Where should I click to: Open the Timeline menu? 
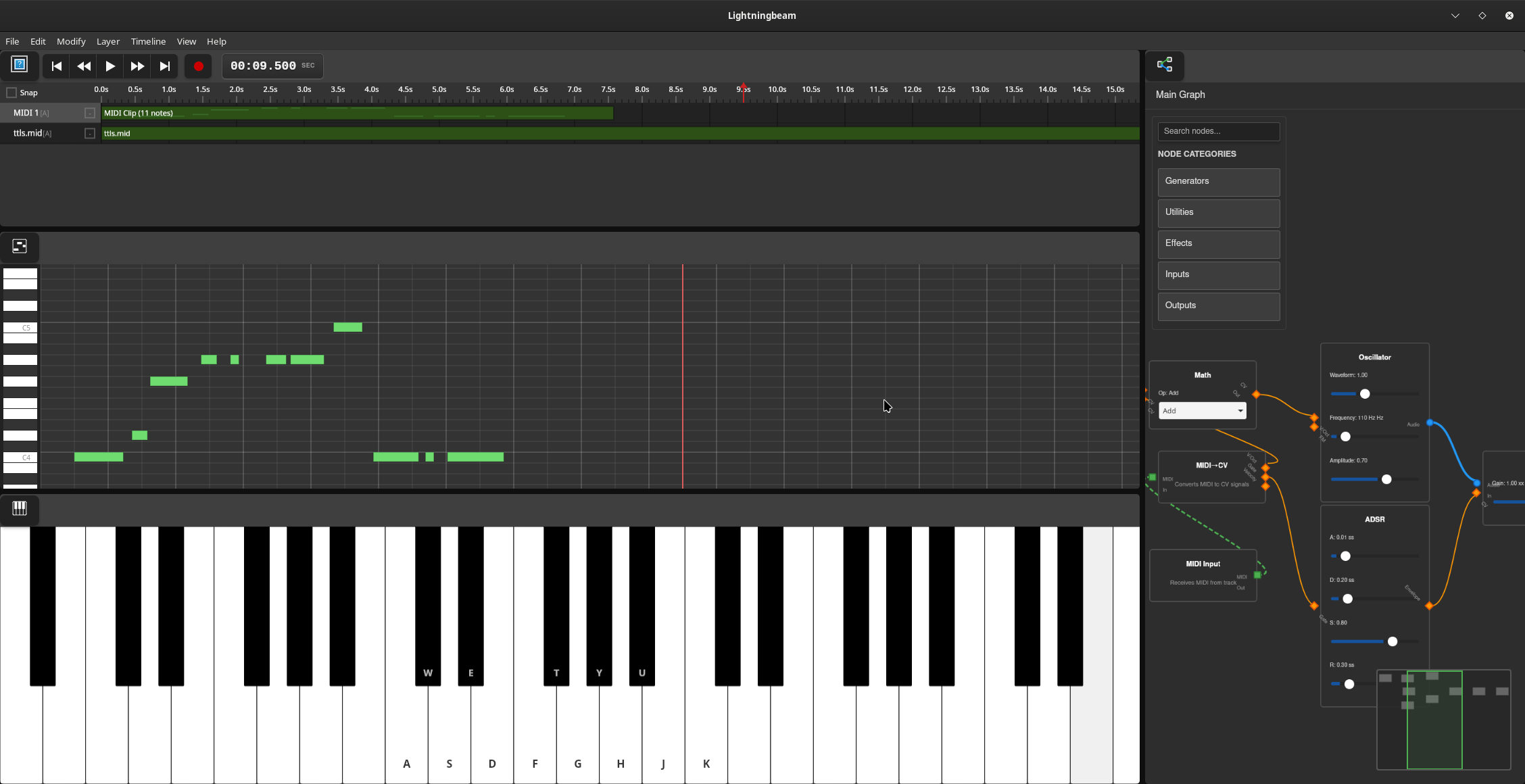pyautogui.click(x=148, y=41)
